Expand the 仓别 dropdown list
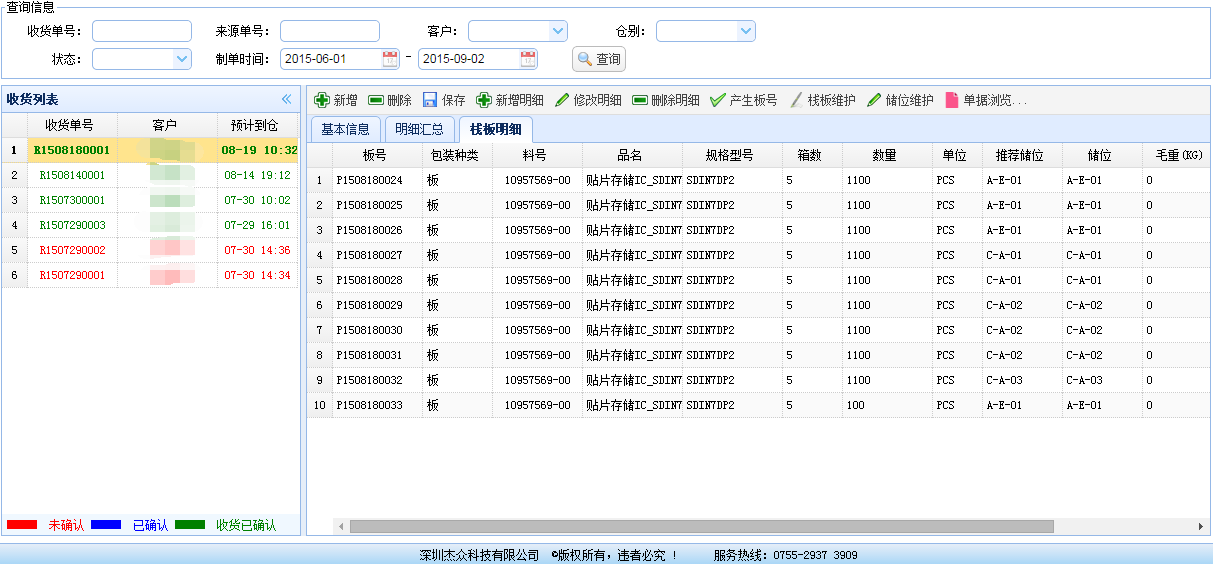The image size is (1213, 564). click(x=746, y=31)
